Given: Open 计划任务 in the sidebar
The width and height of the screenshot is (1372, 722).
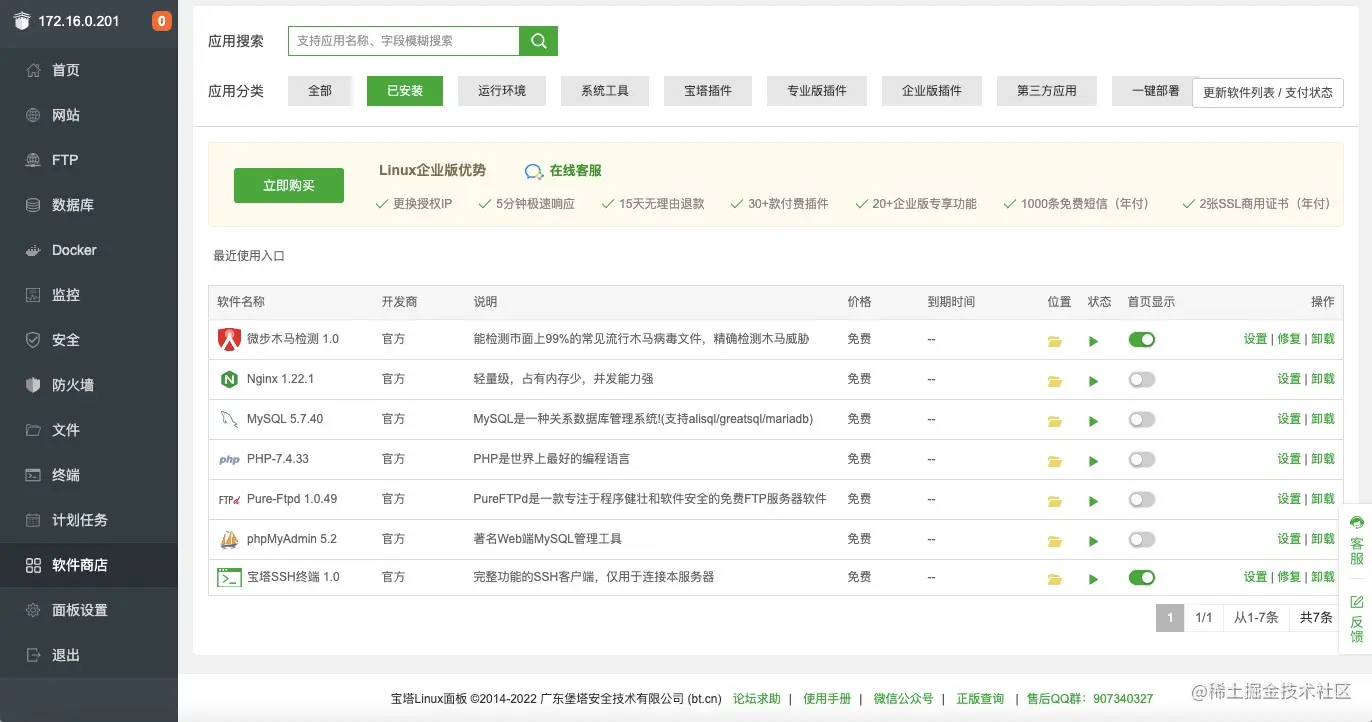Looking at the screenshot, I should (89, 520).
